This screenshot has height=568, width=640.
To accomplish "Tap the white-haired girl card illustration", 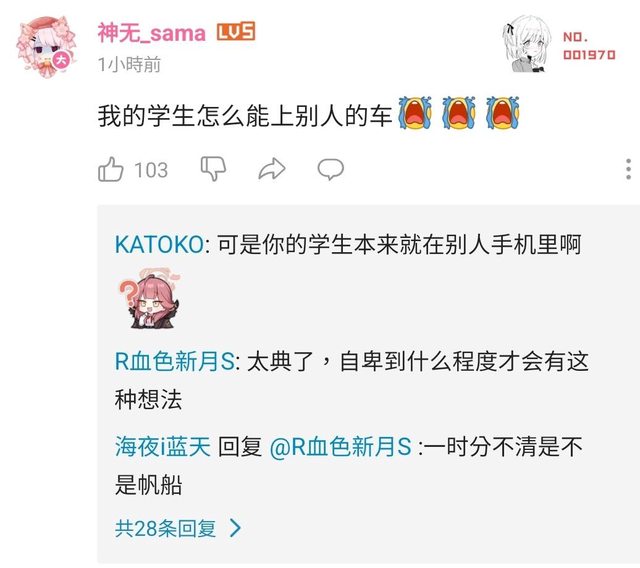I will tap(527, 44).
